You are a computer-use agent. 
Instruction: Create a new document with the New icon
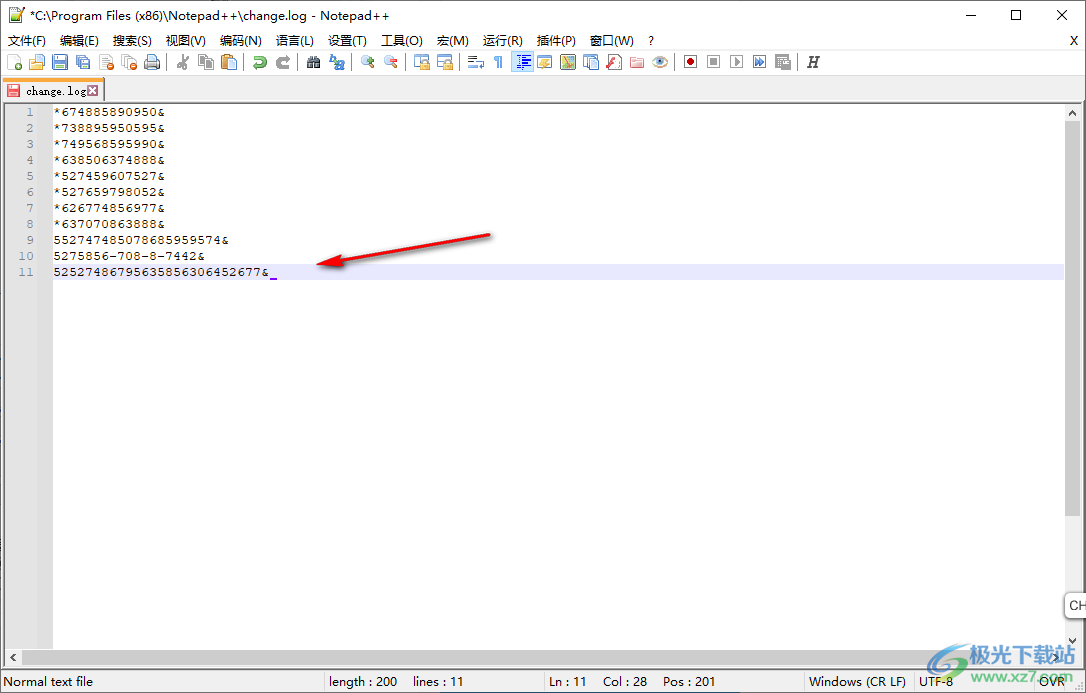point(15,62)
